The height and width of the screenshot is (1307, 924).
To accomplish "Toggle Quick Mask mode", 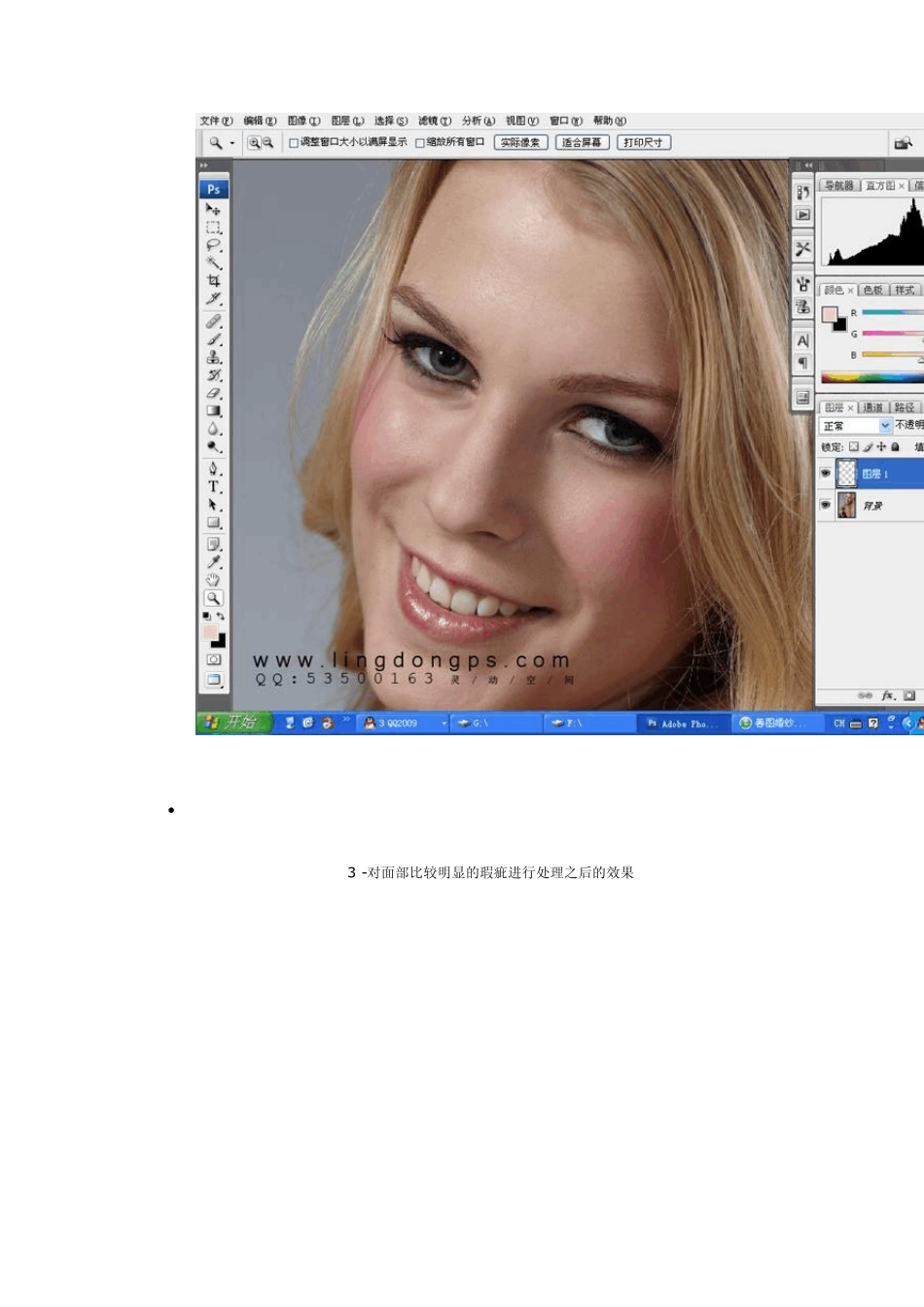I will coord(213,659).
